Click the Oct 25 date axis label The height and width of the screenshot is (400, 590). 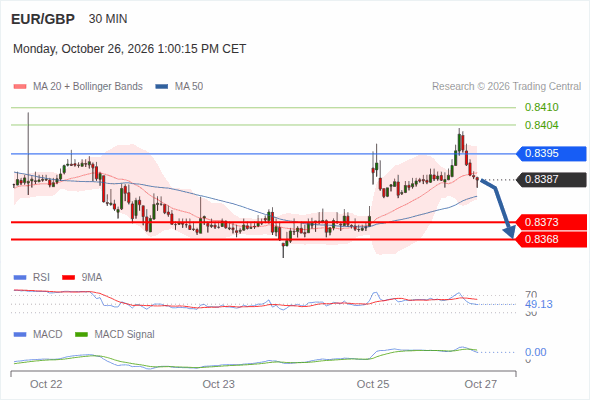(x=373, y=384)
